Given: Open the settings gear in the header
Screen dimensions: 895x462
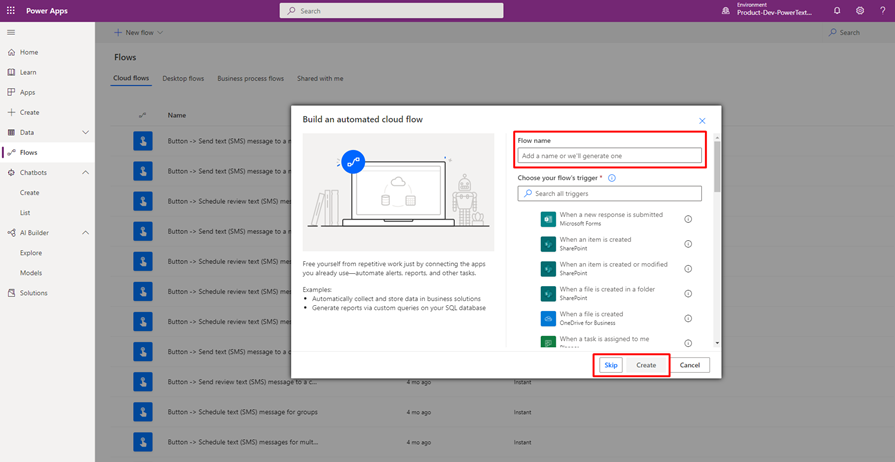Looking at the screenshot, I should 860,11.
